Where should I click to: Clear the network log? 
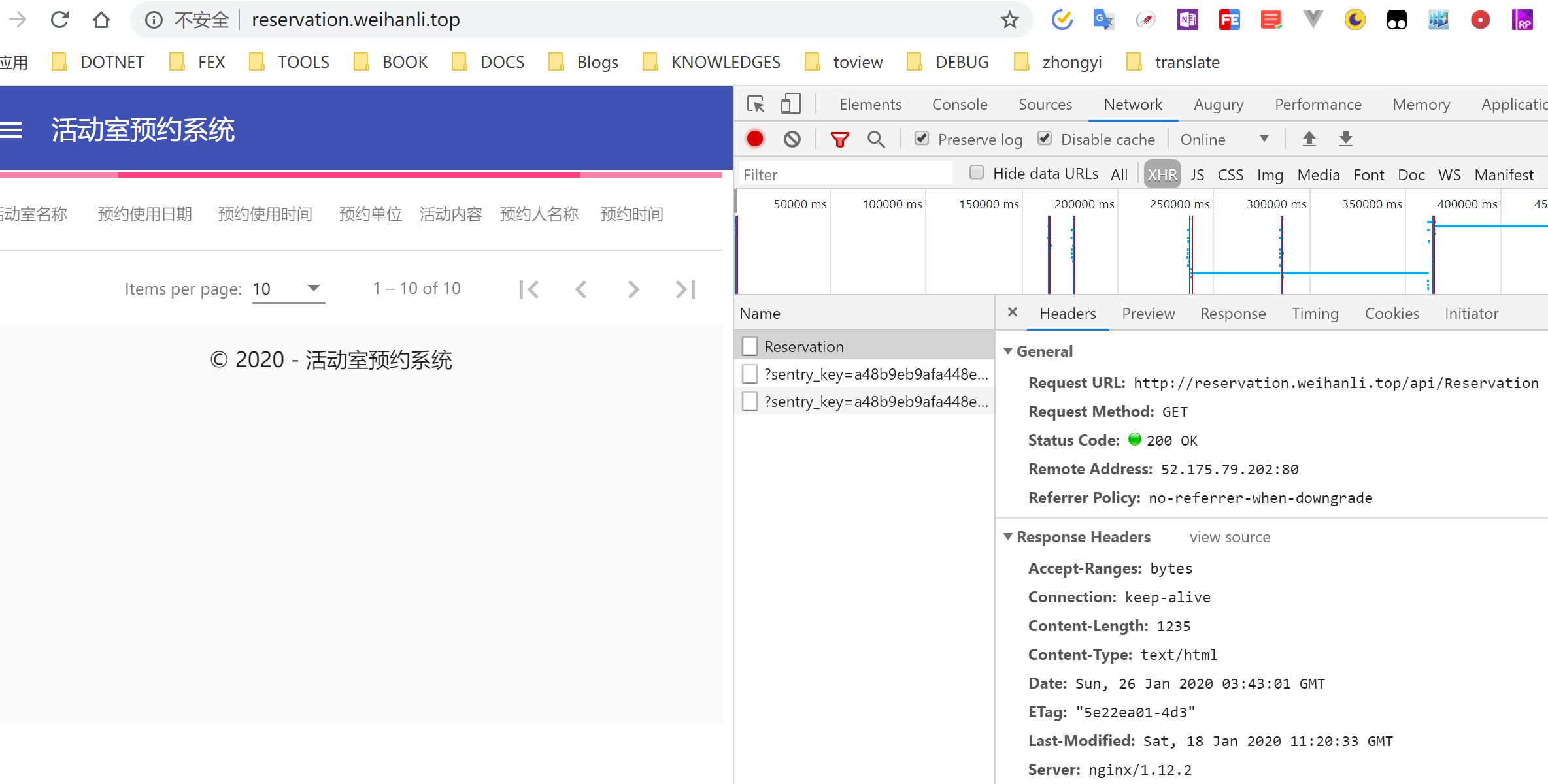coord(792,139)
